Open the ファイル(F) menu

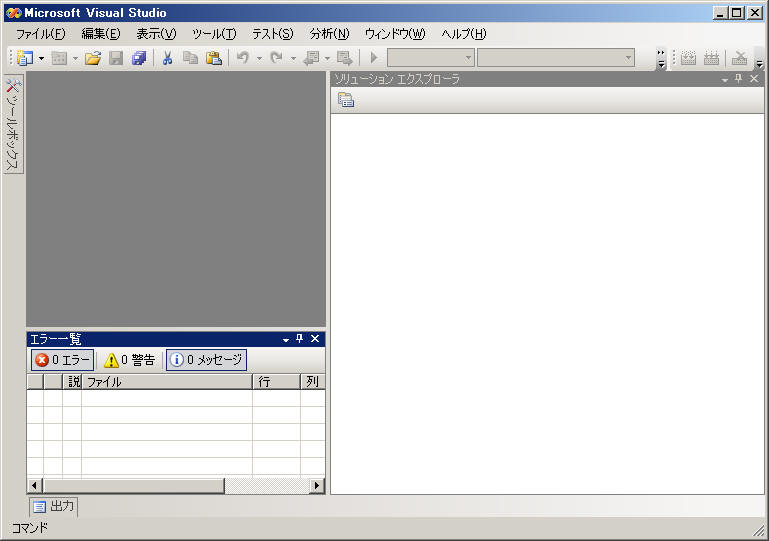point(40,34)
